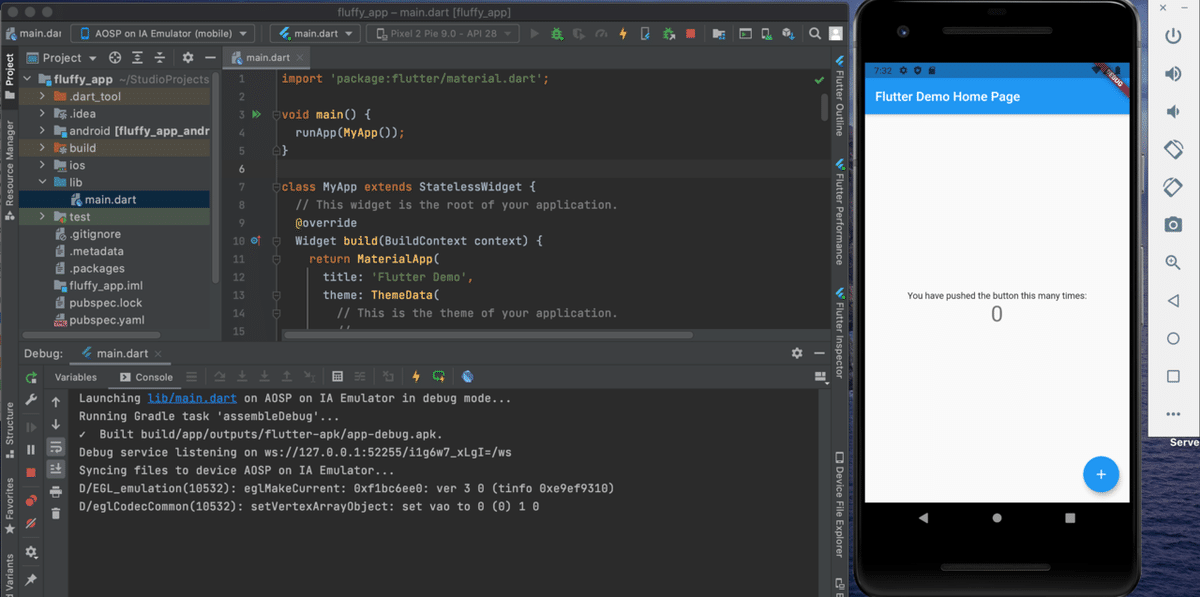Expand the test folder

point(42,216)
